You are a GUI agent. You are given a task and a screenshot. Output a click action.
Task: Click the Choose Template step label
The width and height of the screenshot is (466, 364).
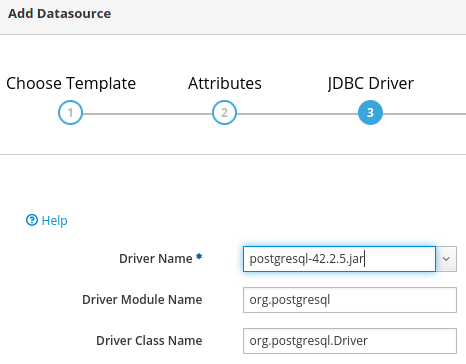pyautogui.click(x=71, y=83)
